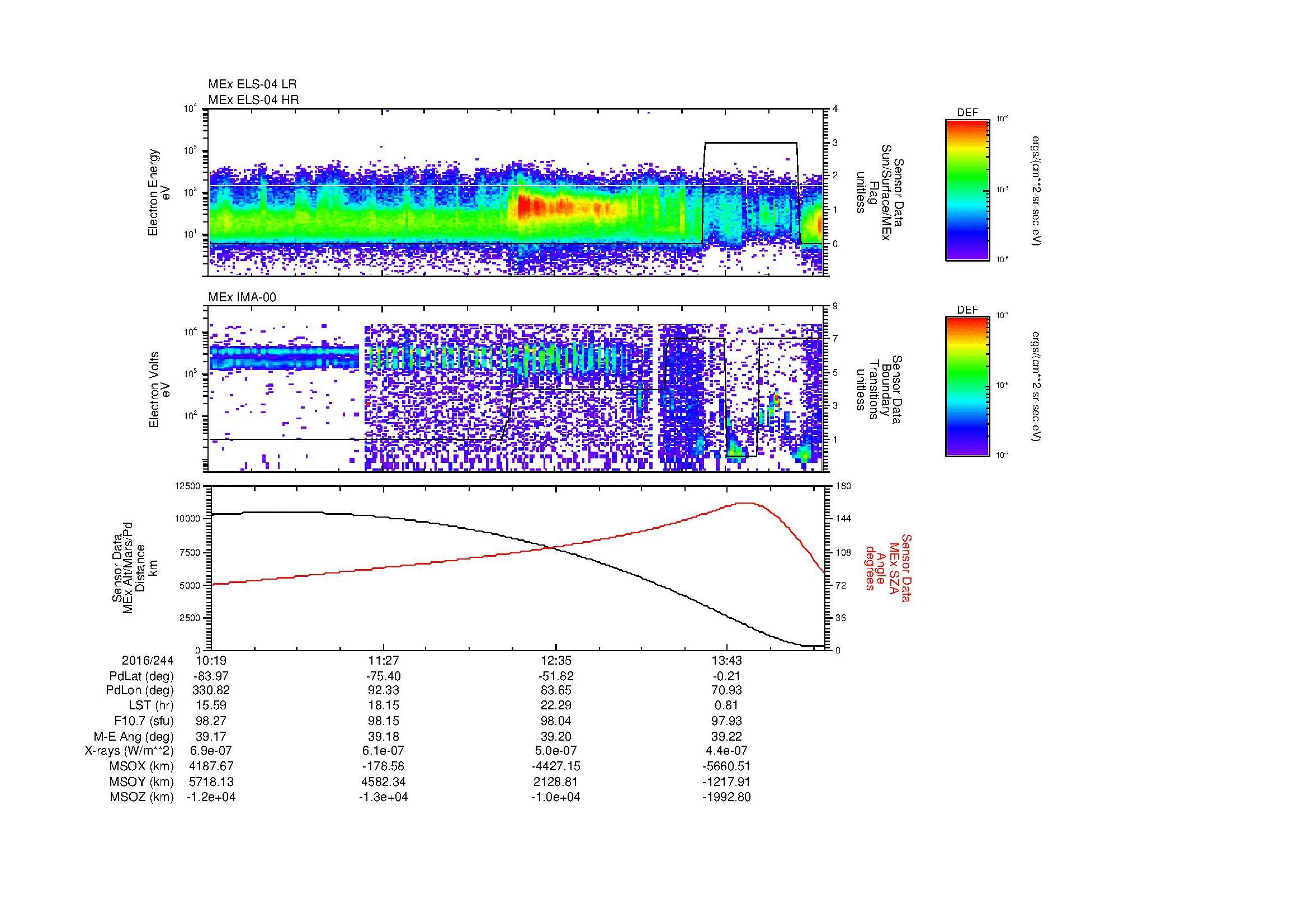Click PdLon value 83.65
This screenshot has width=1308, height=924.
pyautogui.click(x=555, y=690)
